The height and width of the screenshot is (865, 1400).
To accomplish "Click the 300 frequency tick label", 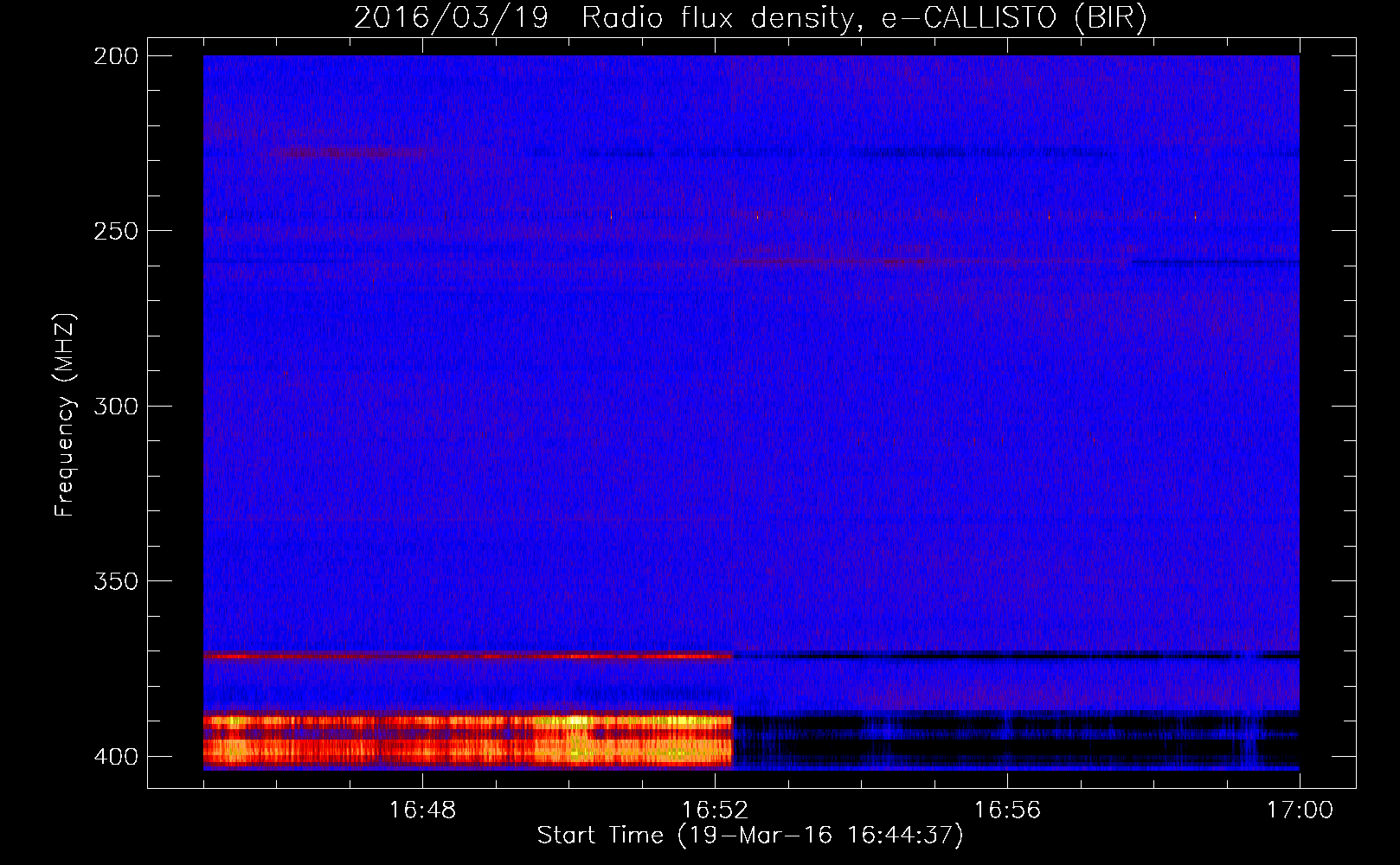I will (116, 406).
